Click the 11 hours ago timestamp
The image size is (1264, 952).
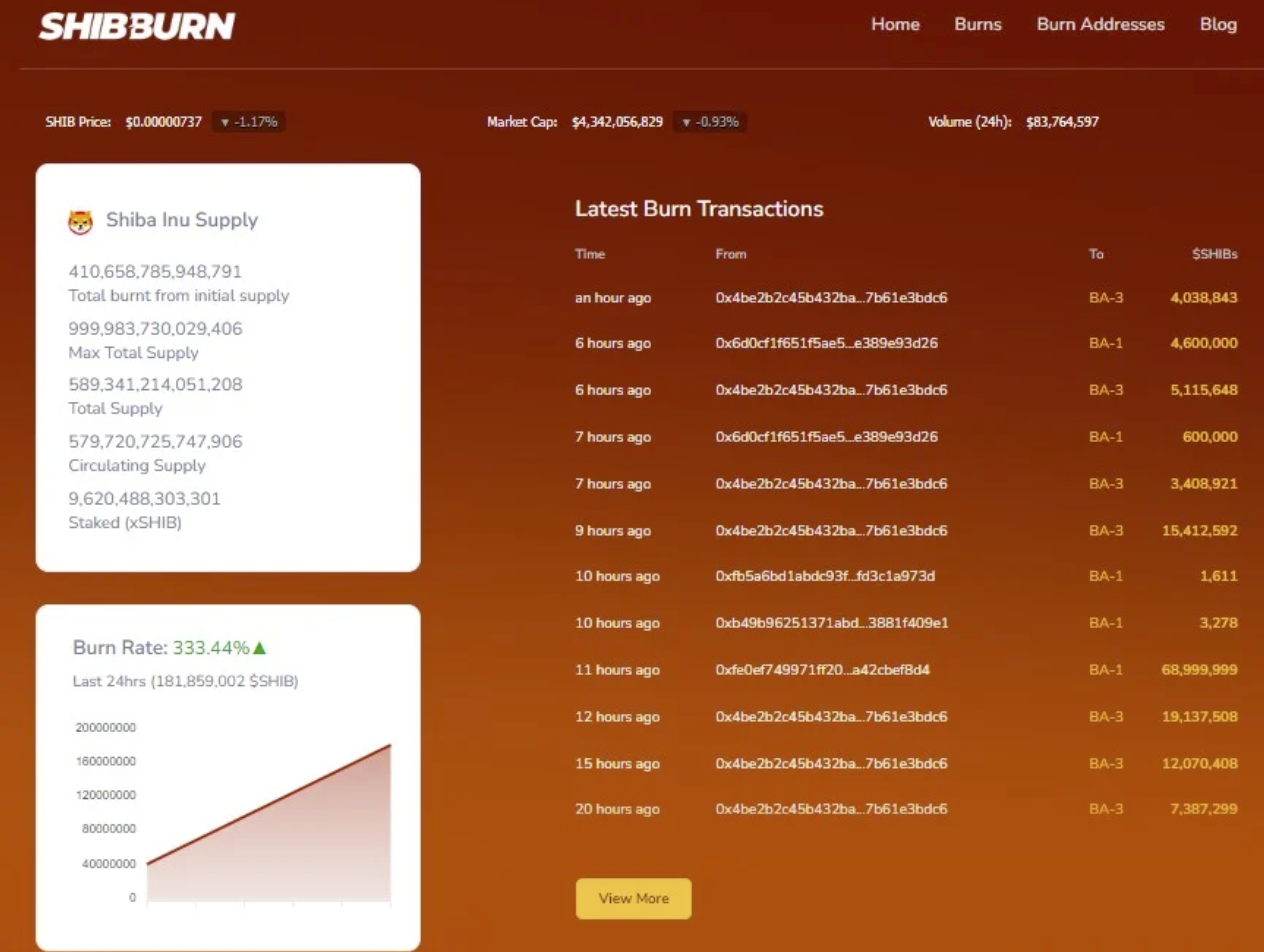tap(617, 669)
